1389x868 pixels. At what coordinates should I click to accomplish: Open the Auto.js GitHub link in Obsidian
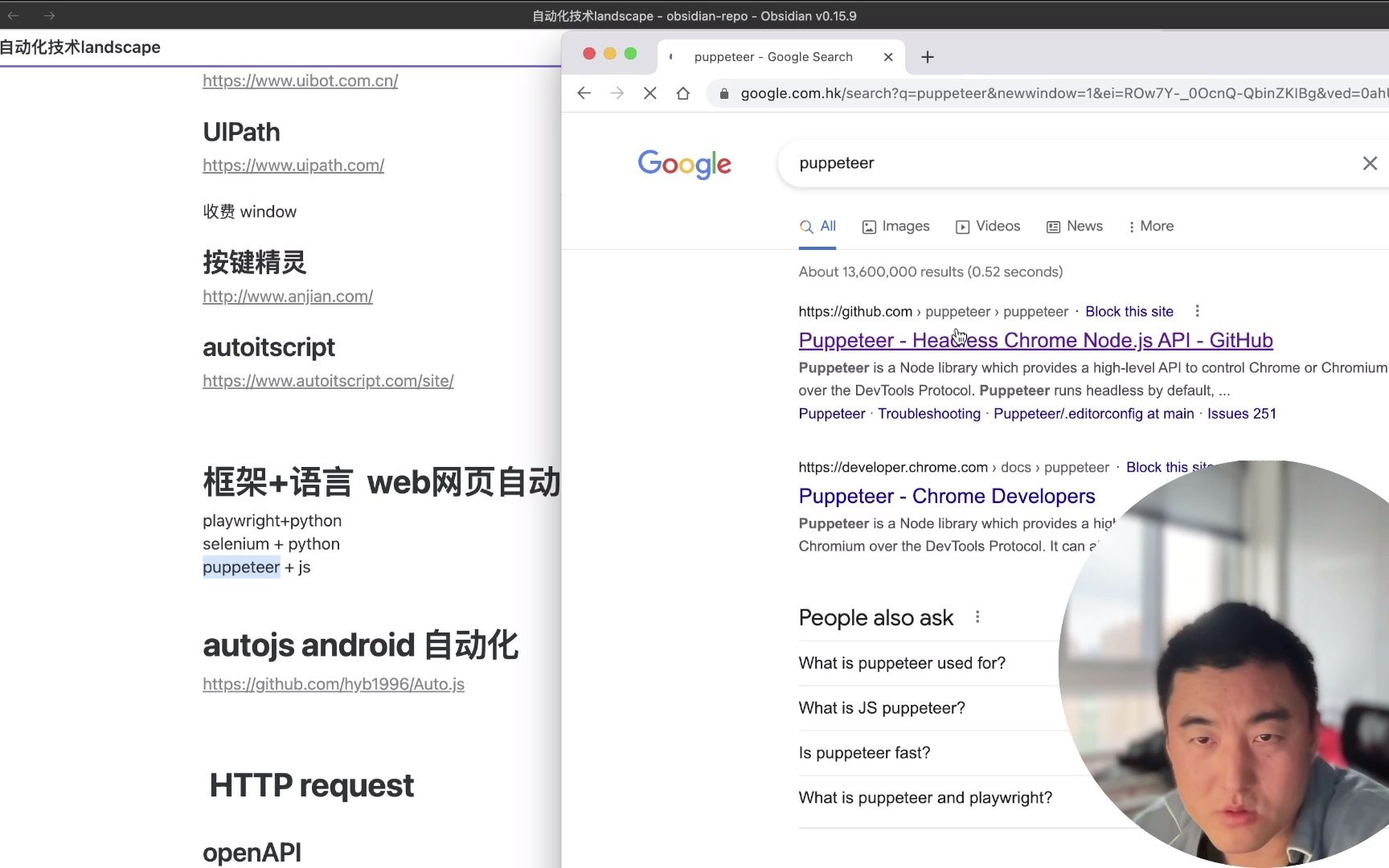click(334, 684)
